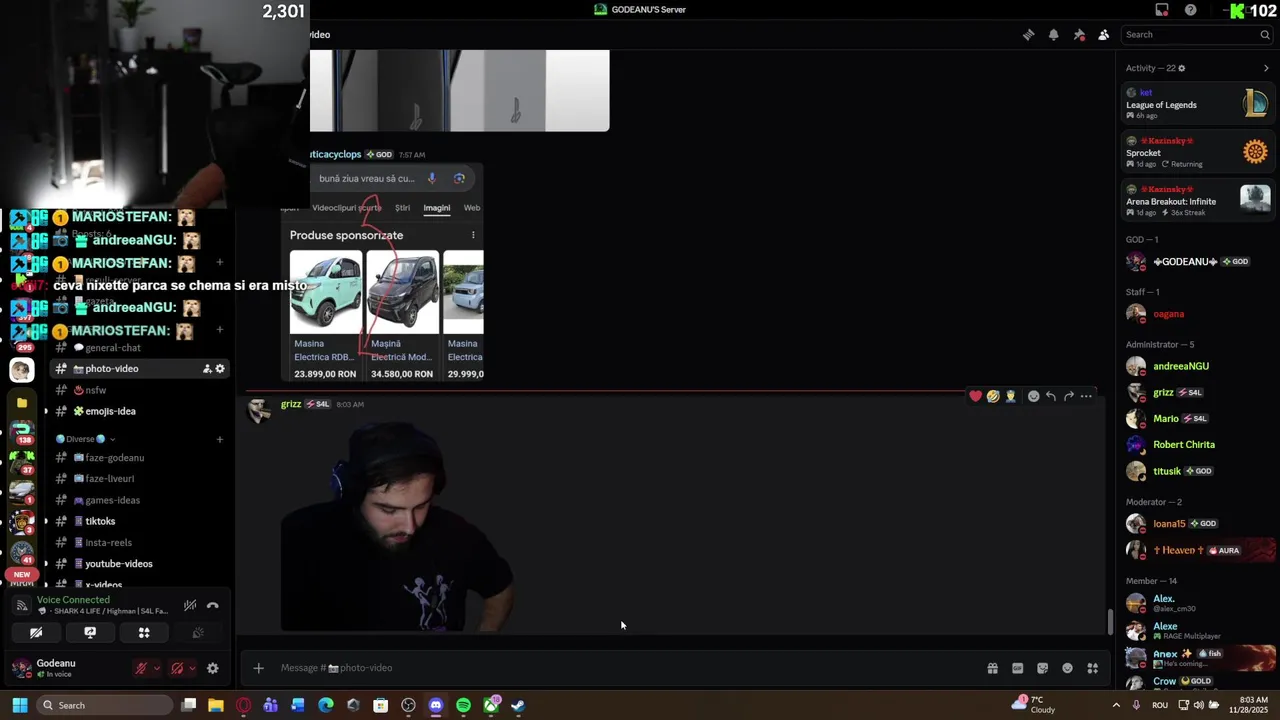Switch to Știri tab in the posted image

402,208
